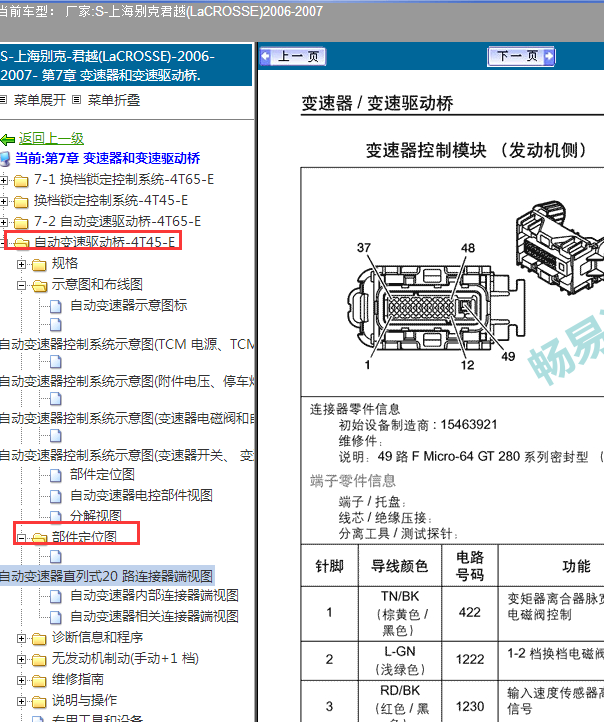Screen dimensions: 604x722
Task: Click page icon above 直列式20 路连接器 entry
Action: (x=56, y=557)
